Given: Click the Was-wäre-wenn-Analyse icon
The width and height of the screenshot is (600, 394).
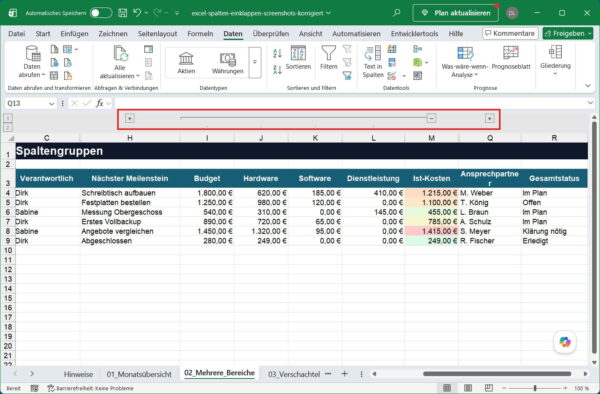Looking at the screenshot, I should coord(465,53).
